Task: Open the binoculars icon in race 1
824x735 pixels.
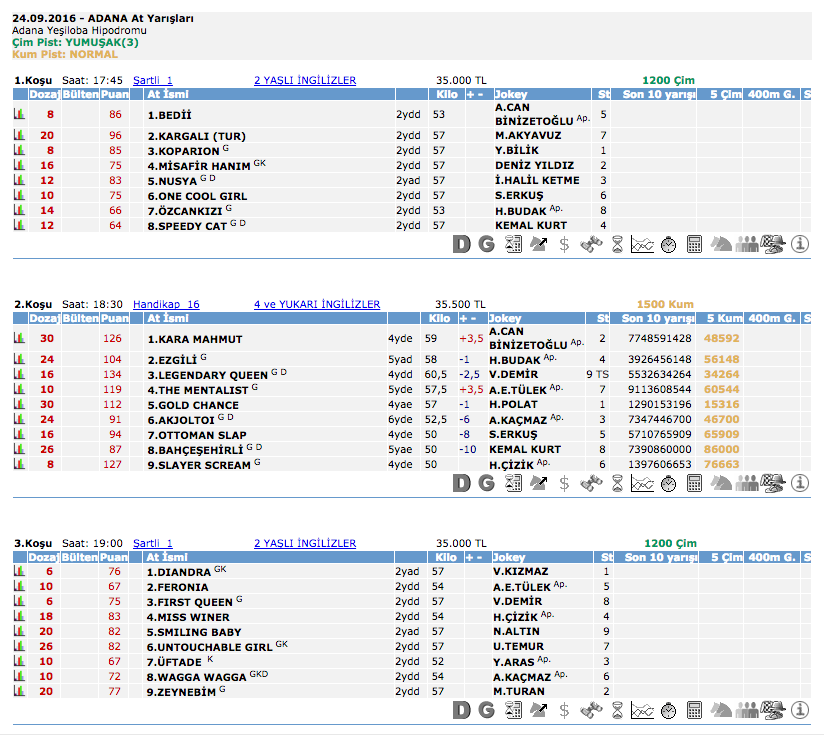Action: click(x=591, y=244)
